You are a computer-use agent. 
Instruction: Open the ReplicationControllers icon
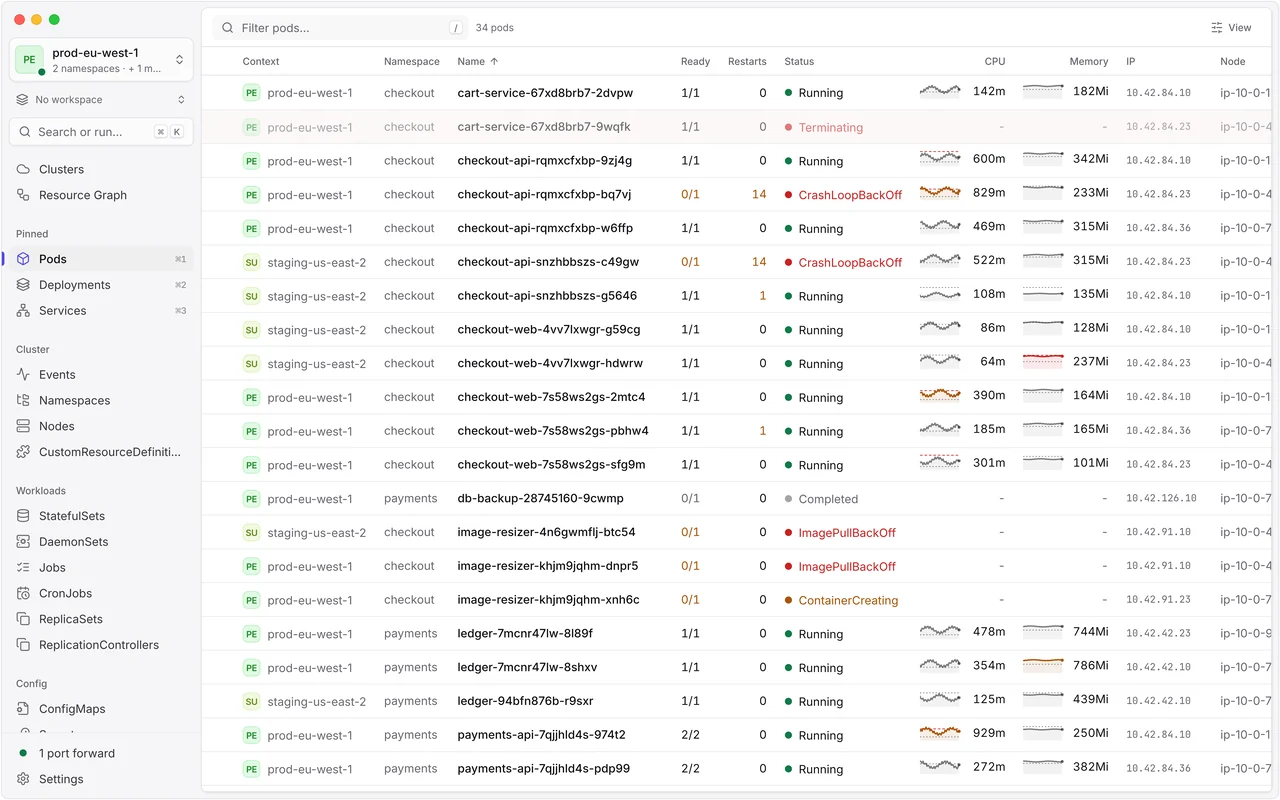[23, 645]
